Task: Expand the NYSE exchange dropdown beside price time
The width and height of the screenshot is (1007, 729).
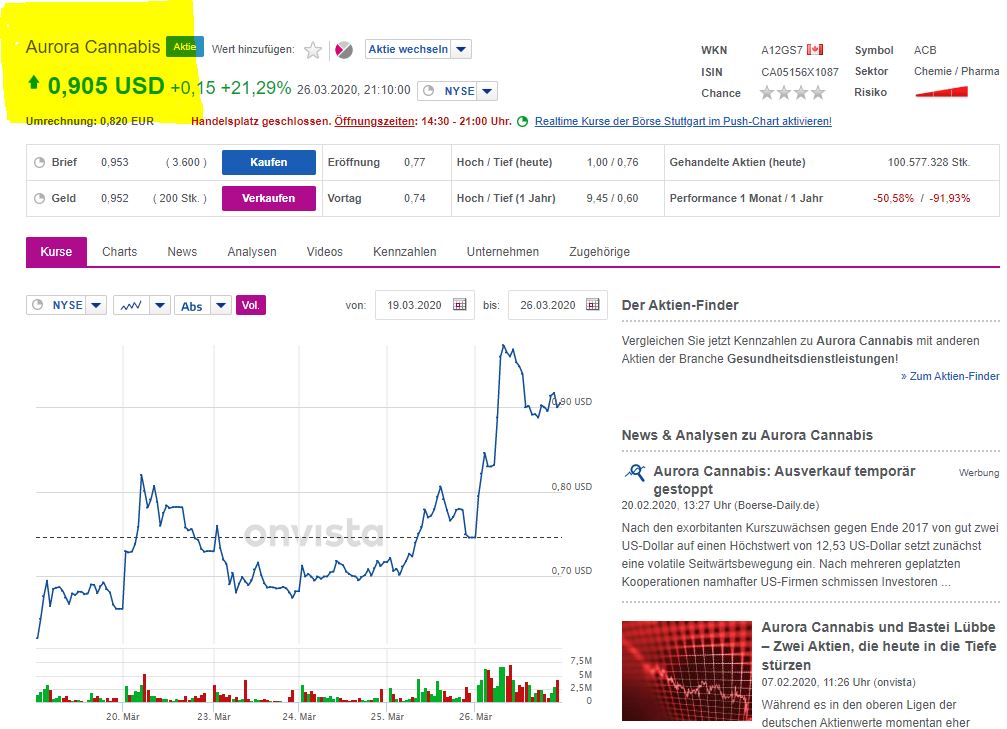Action: coord(487,91)
